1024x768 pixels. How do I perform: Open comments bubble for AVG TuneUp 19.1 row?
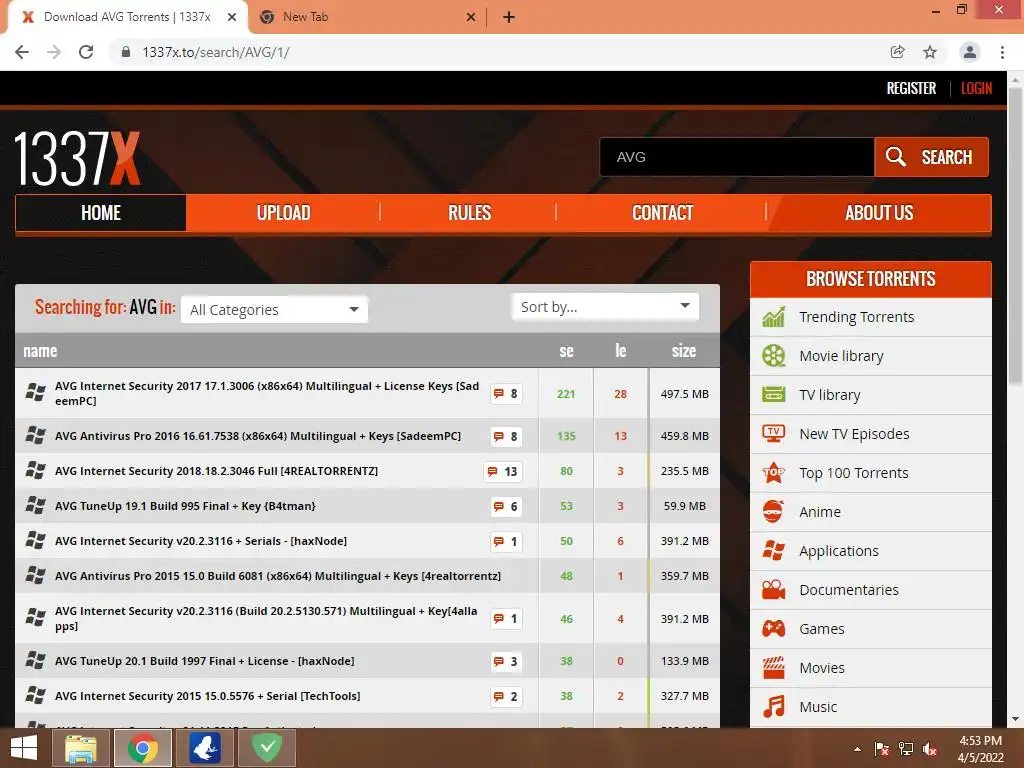coord(506,507)
